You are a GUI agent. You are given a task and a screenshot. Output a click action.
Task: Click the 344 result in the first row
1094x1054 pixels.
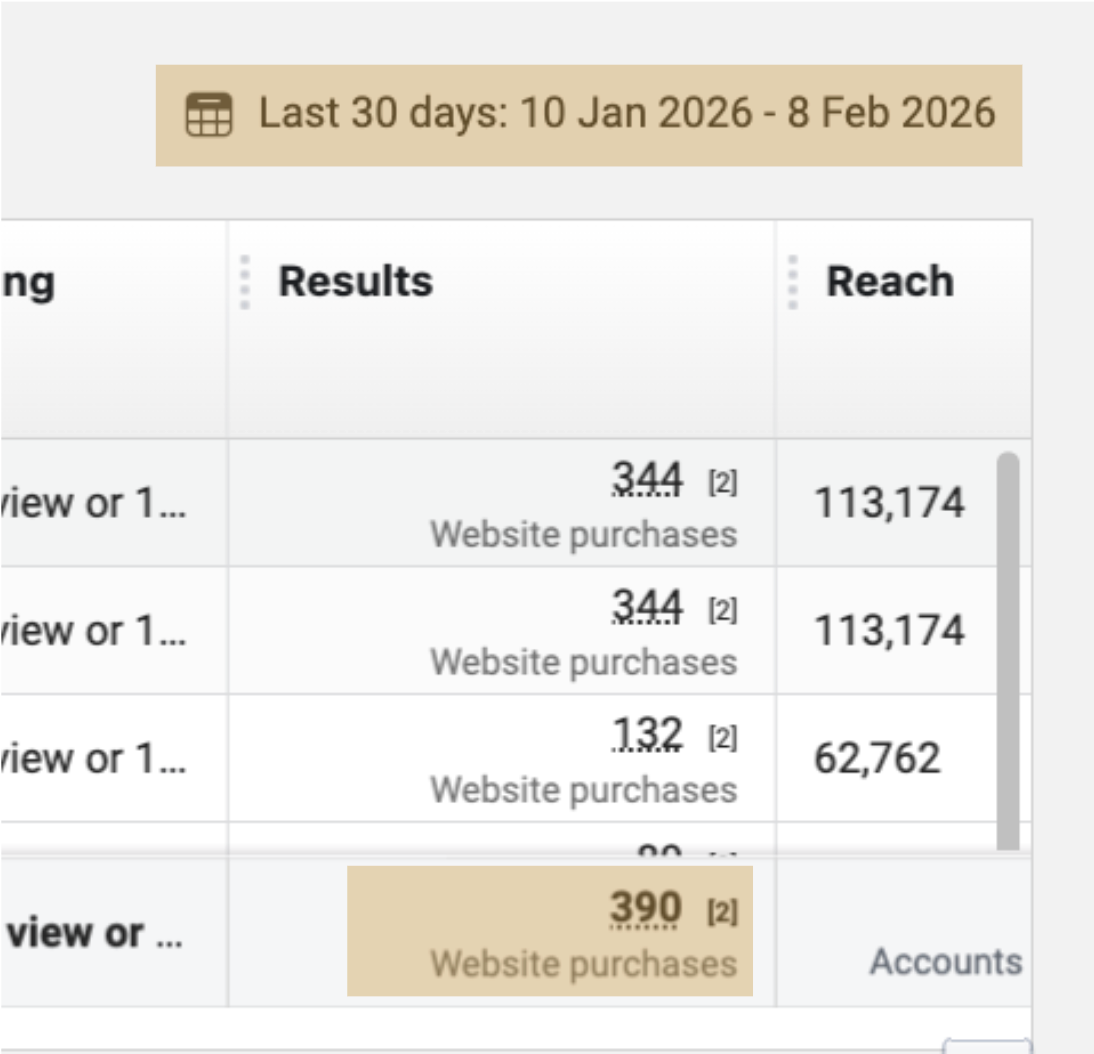coord(647,481)
